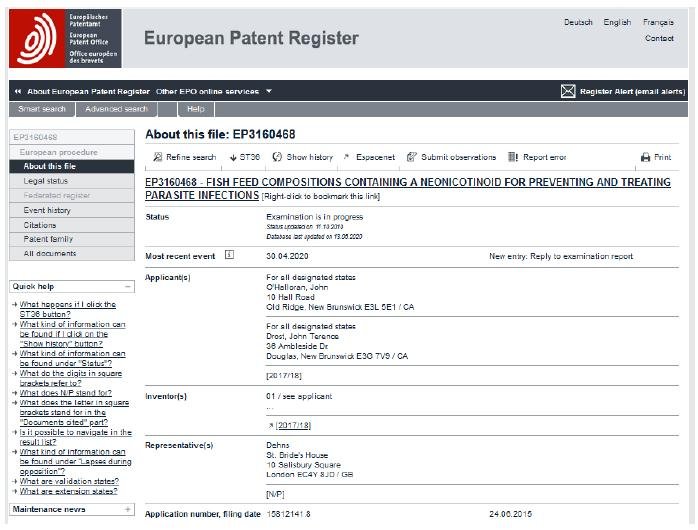Open the Advanced search tab
Image resolution: width=698 pixels, height=530 pixels.
point(116,109)
